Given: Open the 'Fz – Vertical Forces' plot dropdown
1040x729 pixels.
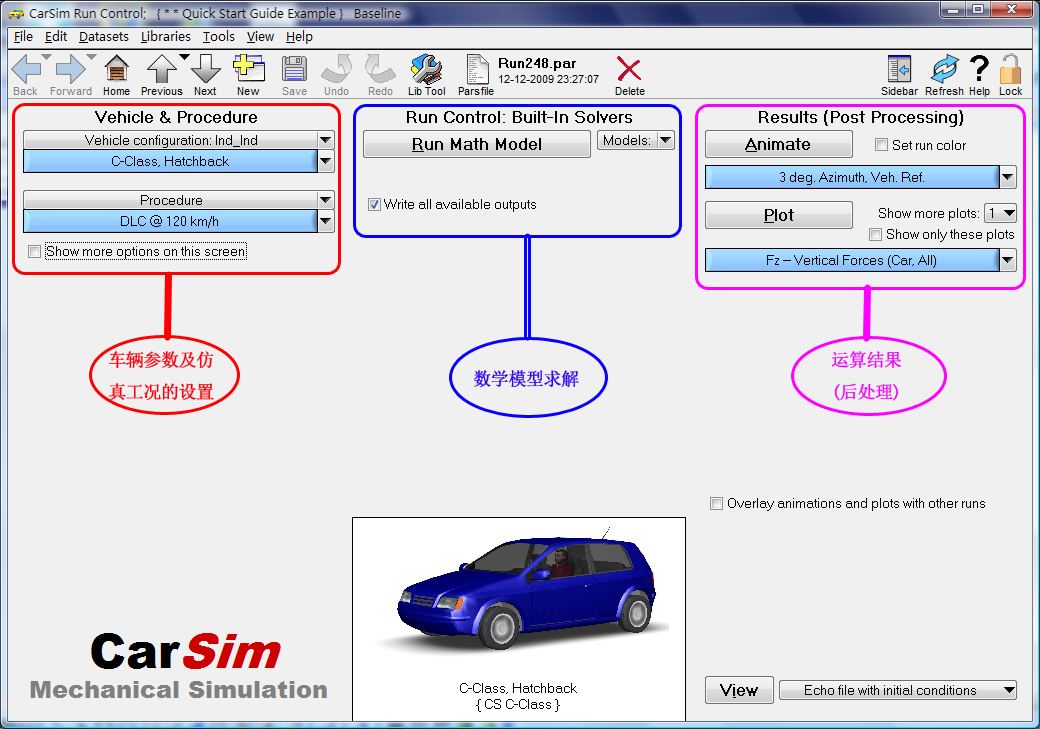Looking at the screenshot, I should pos(1005,260).
